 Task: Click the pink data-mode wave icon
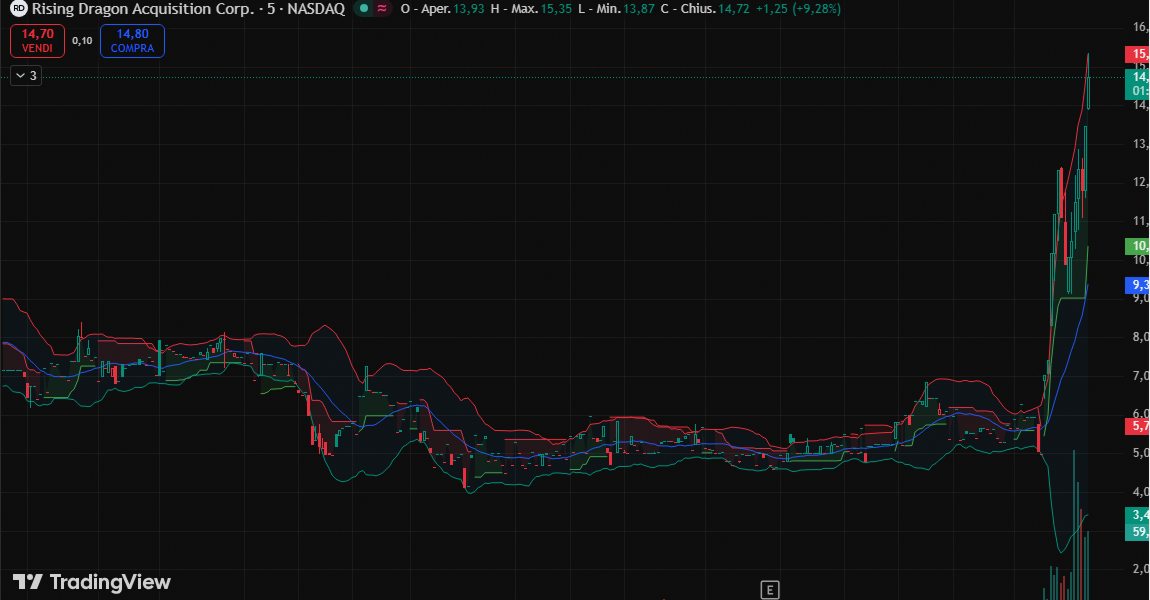point(382,9)
